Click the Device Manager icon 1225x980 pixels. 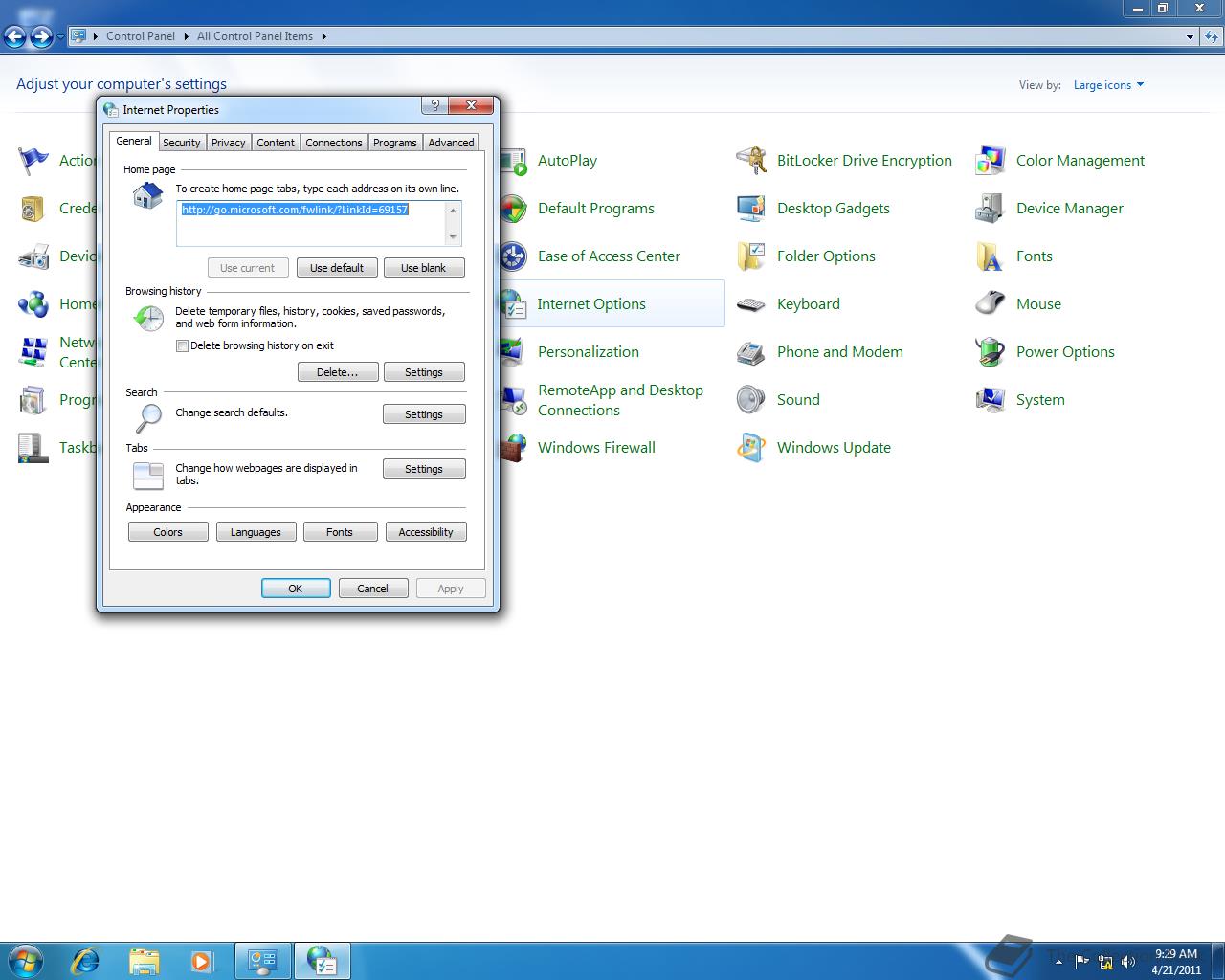[x=991, y=209]
